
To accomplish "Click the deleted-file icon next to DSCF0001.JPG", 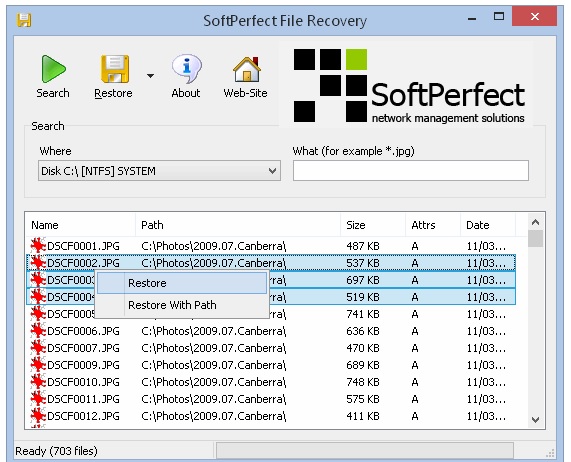I will [x=38, y=246].
